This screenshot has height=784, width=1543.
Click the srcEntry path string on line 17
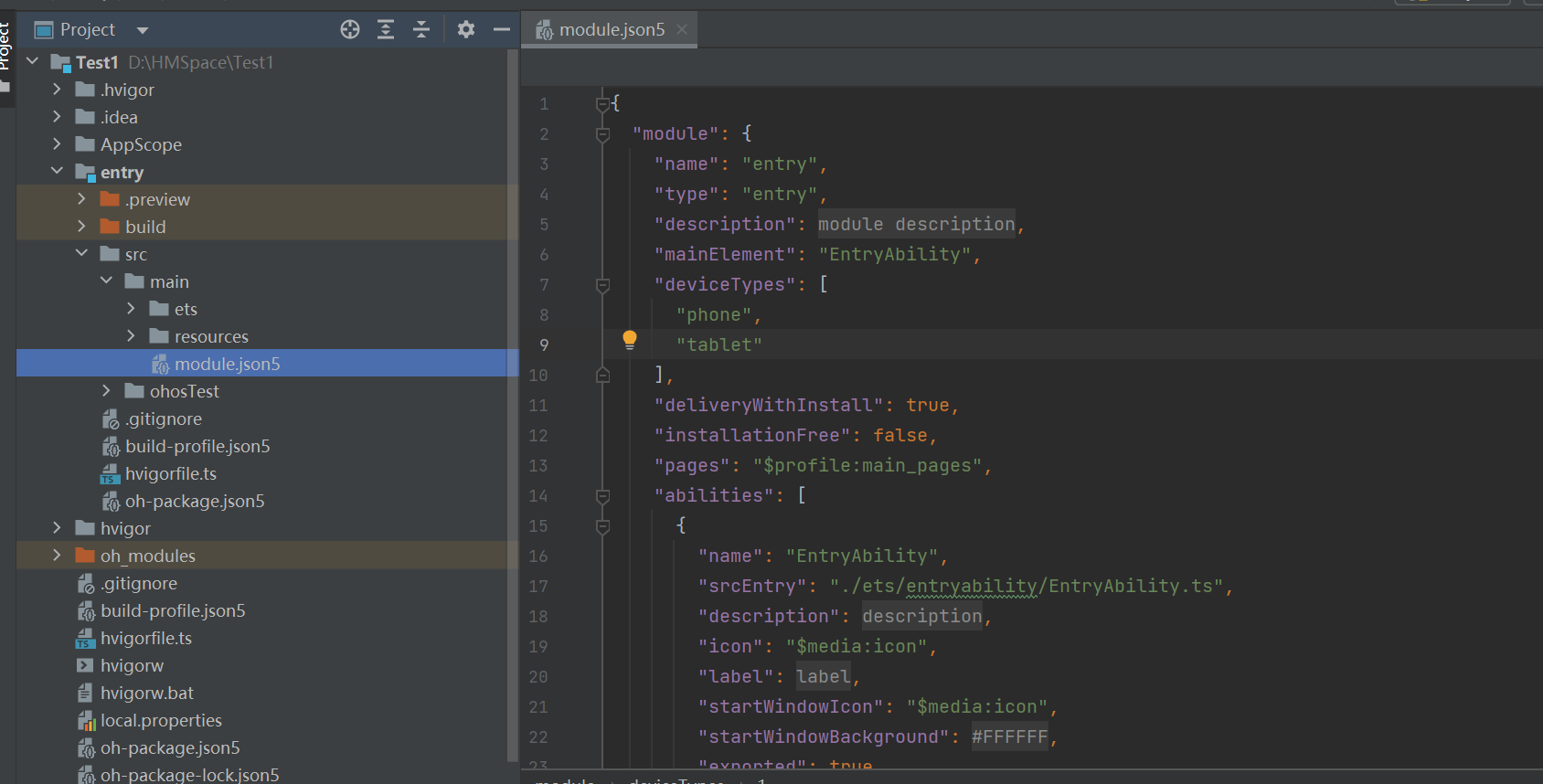1027,586
